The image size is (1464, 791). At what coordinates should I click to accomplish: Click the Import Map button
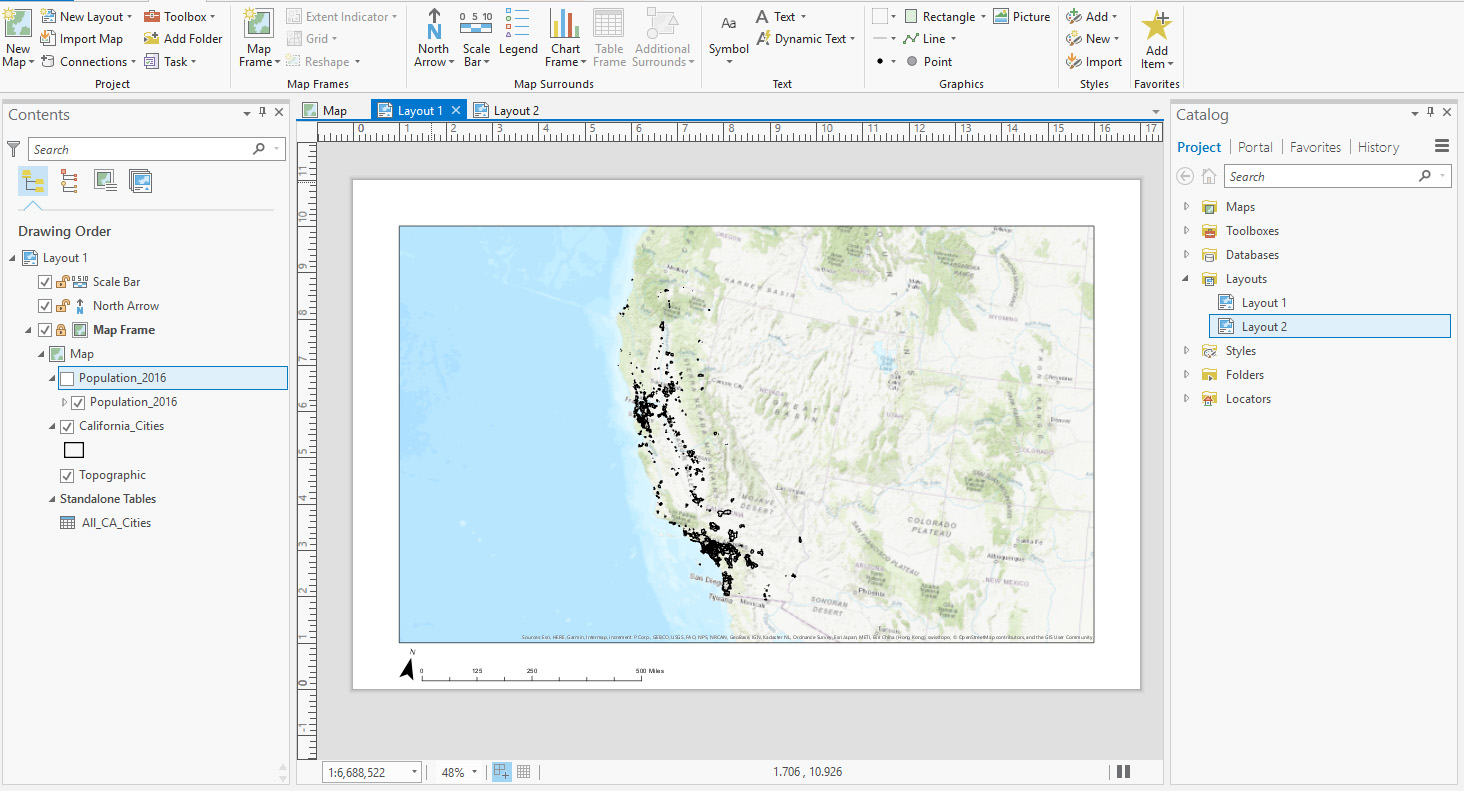(82, 38)
